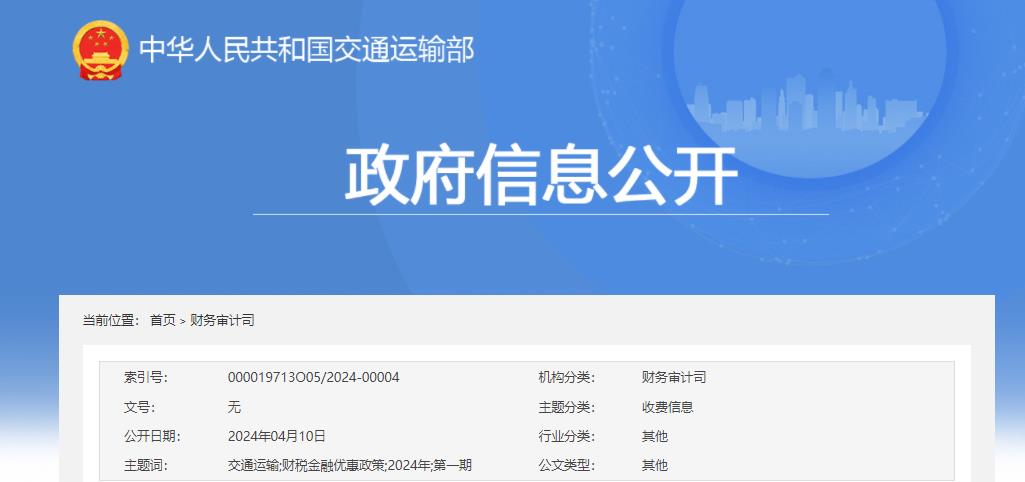Click the 索引号 field label
1025x482 pixels.
click(145, 377)
